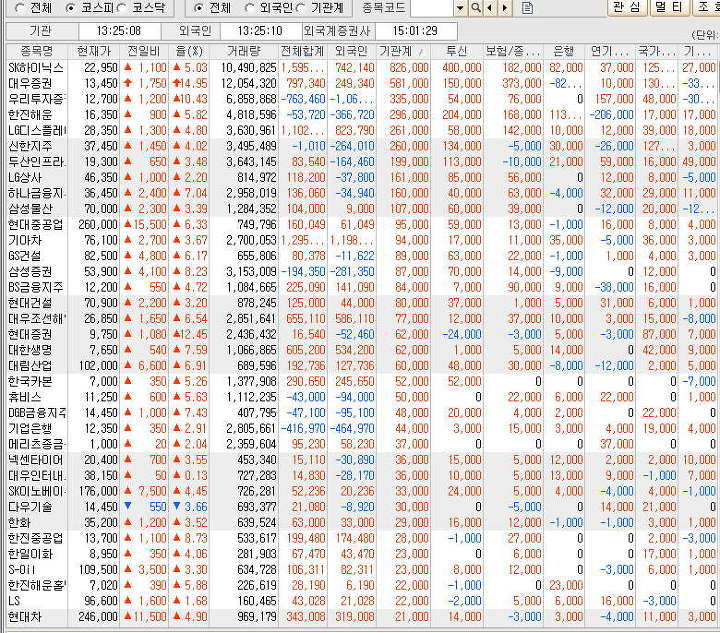
Task: Open the 종목코드 dropdown arrow
Action: 460,8
